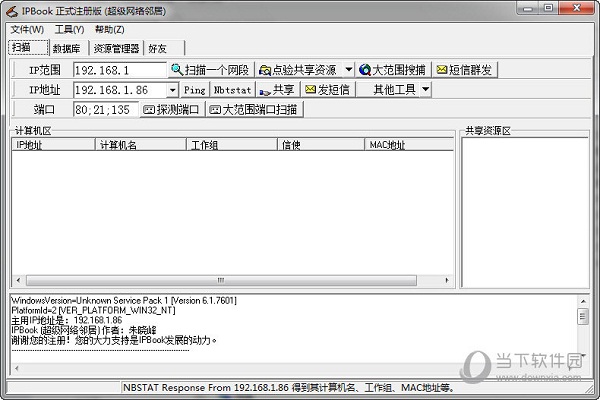Click the 点验共享资源 button

click(x=298, y=70)
